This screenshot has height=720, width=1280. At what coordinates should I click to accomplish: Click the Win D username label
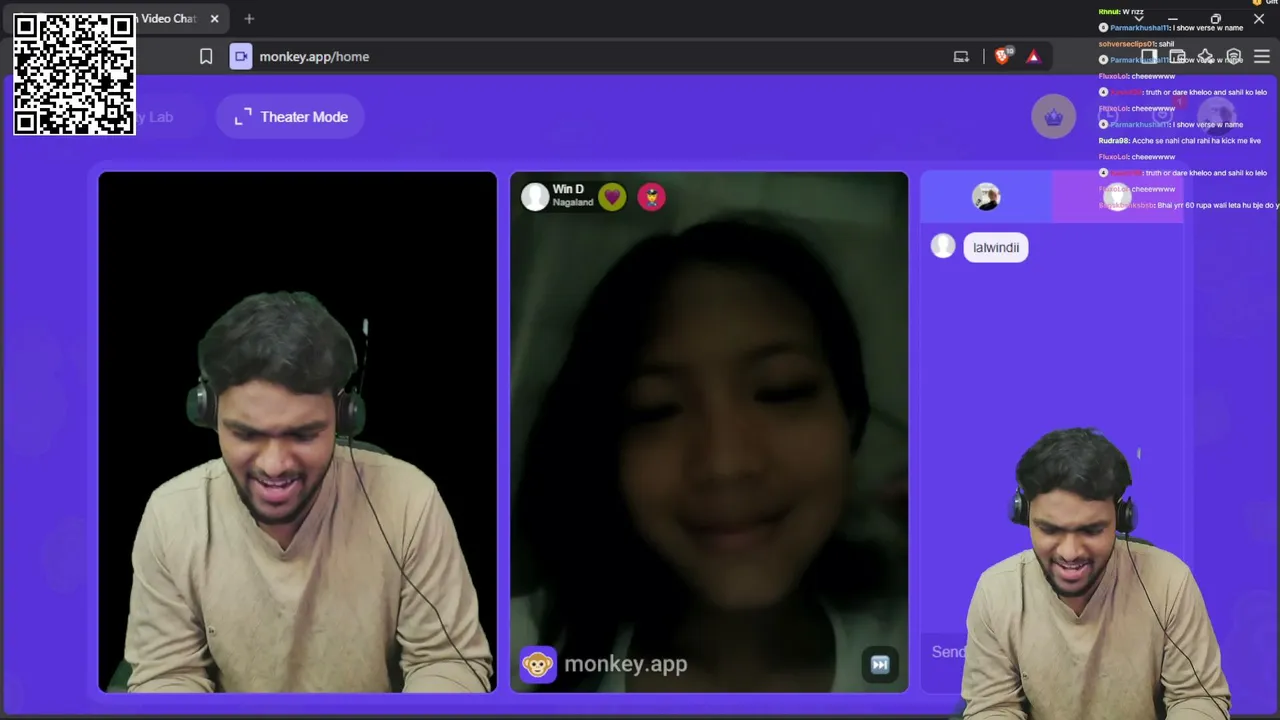[568, 189]
